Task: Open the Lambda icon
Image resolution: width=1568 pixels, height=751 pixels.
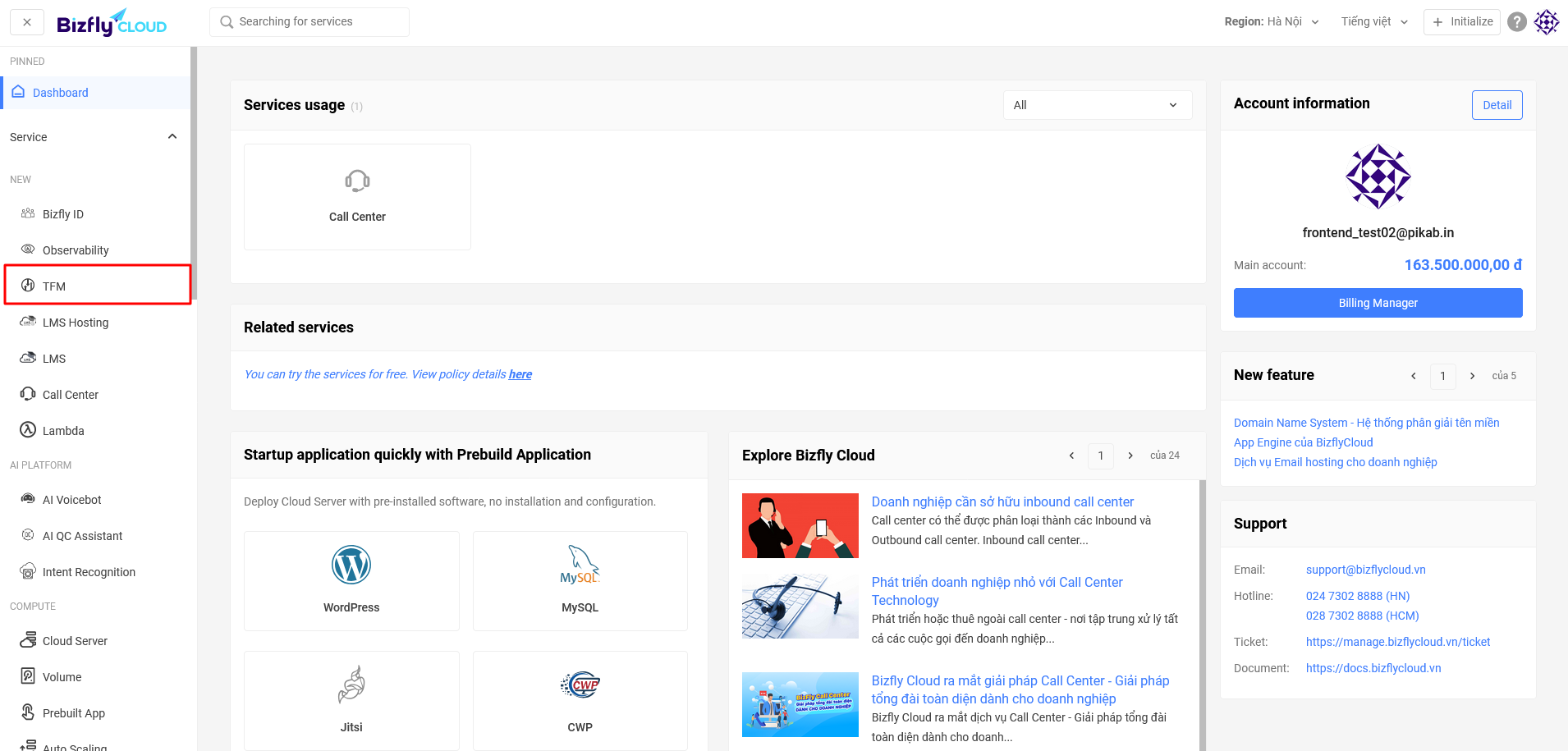Action: (28, 430)
